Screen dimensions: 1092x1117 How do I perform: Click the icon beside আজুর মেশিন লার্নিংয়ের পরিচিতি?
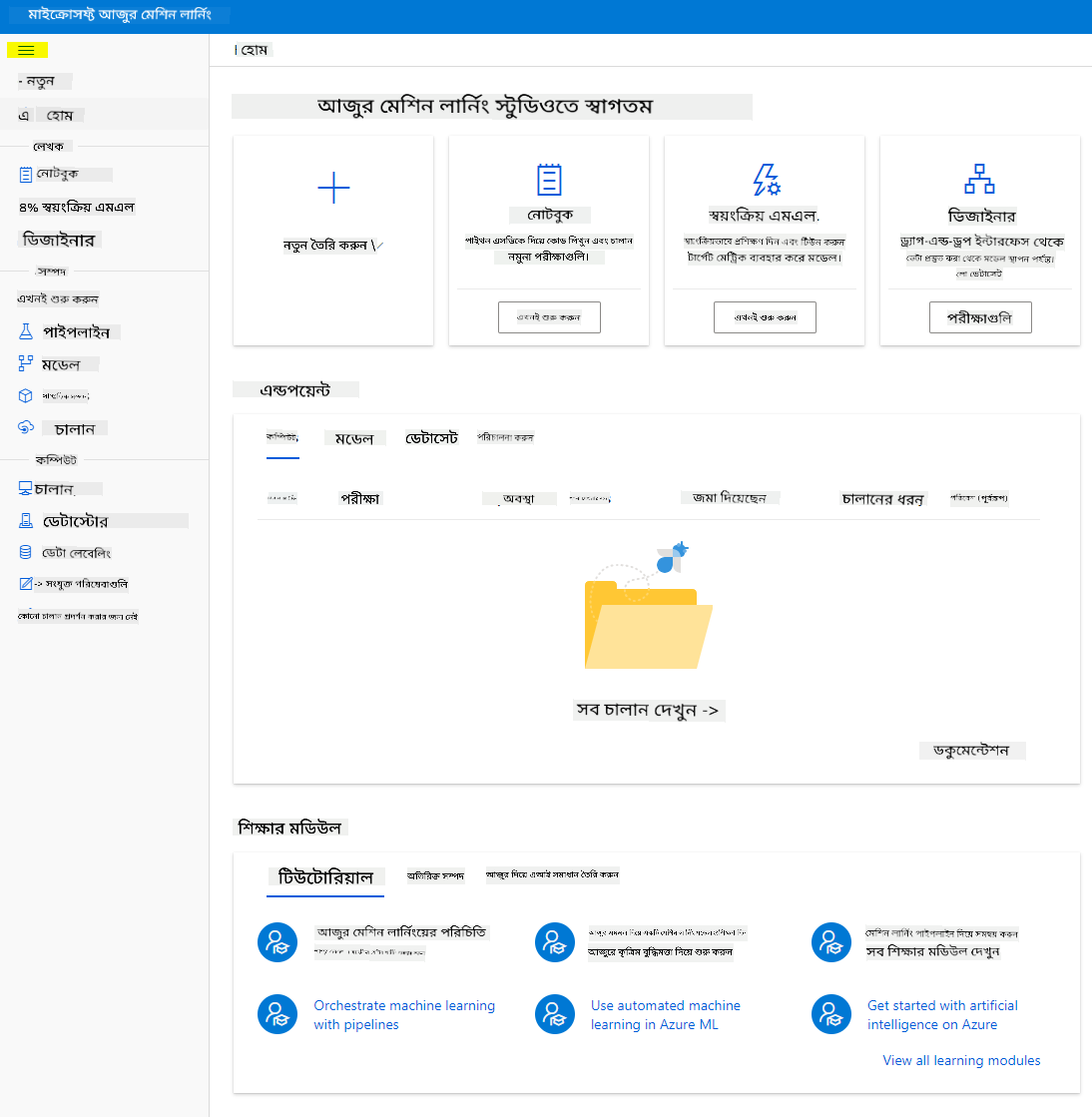click(277, 942)
